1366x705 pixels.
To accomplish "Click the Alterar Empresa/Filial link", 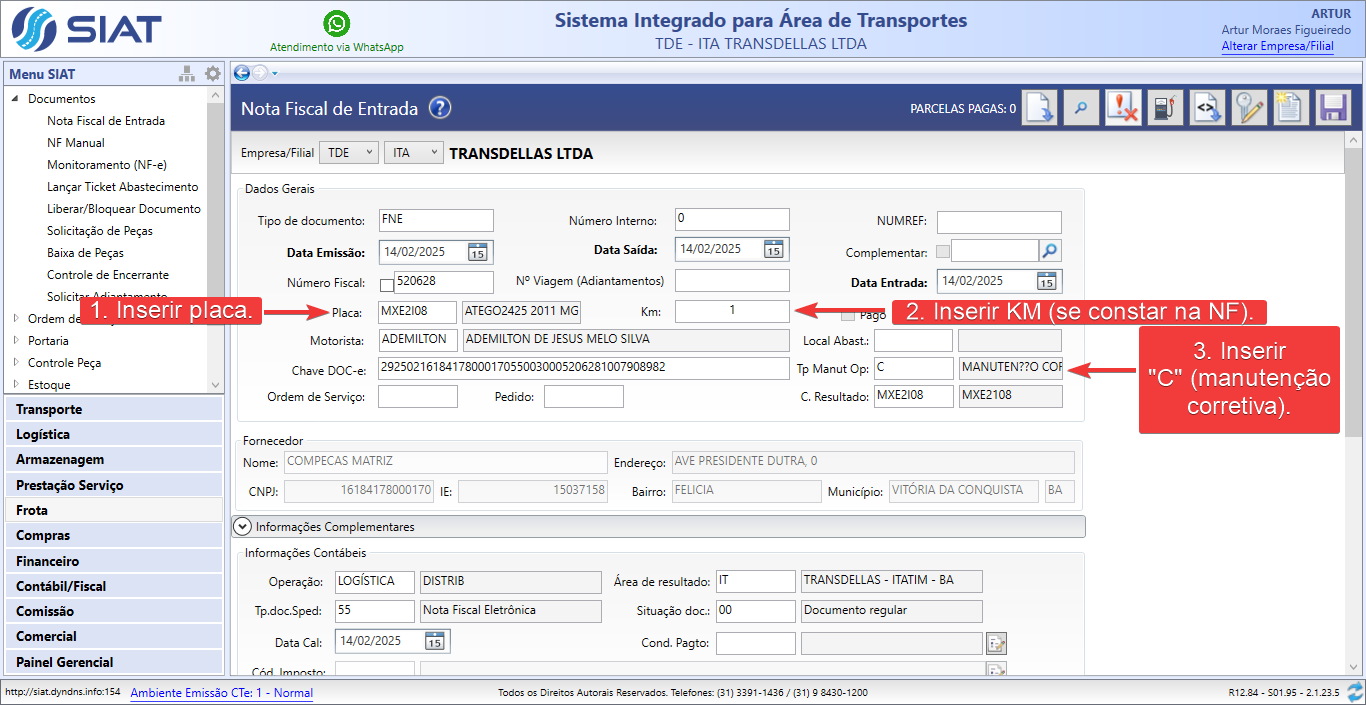I will (x=1277, y=46).
